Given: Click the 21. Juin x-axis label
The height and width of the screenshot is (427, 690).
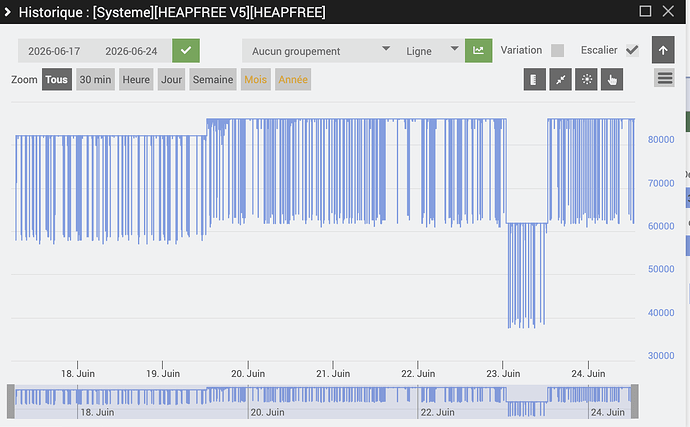Looking at the screenshot, I should pyautogui.click(x=333, y=374).
